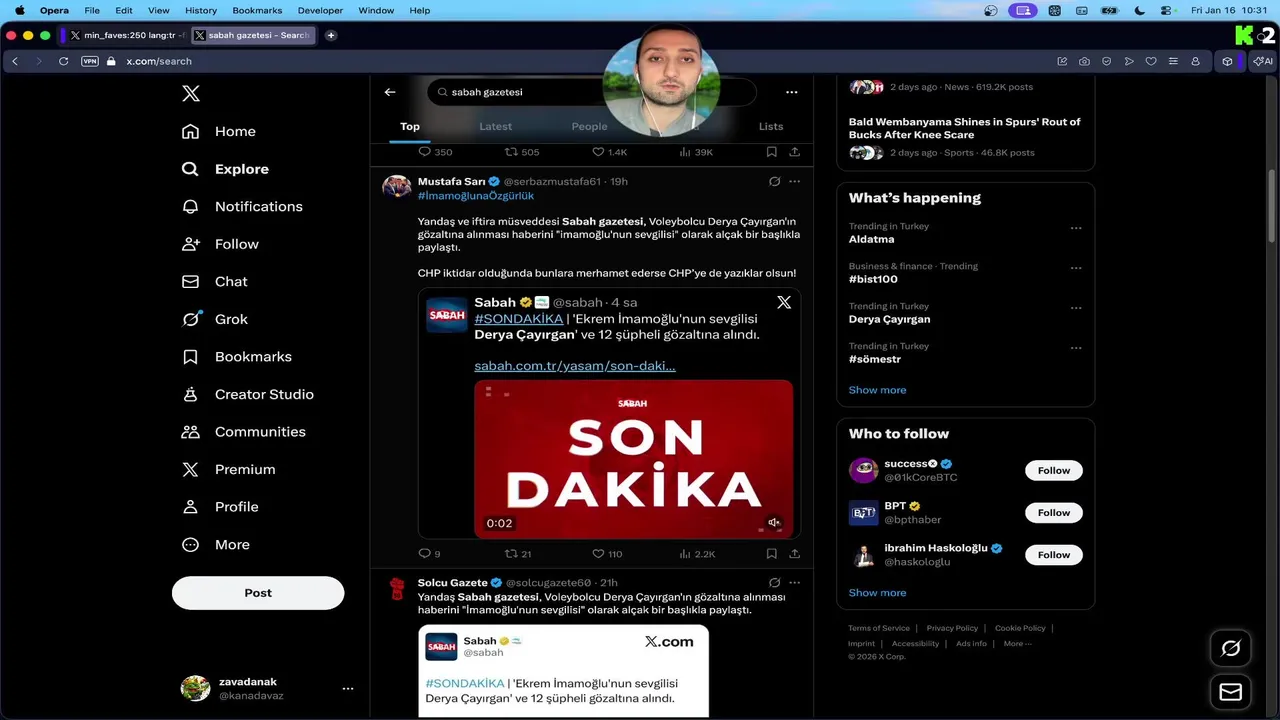Open Bookmarks in the sidebar
Viewport: 1280px width, 720px height.
(237, 357)
